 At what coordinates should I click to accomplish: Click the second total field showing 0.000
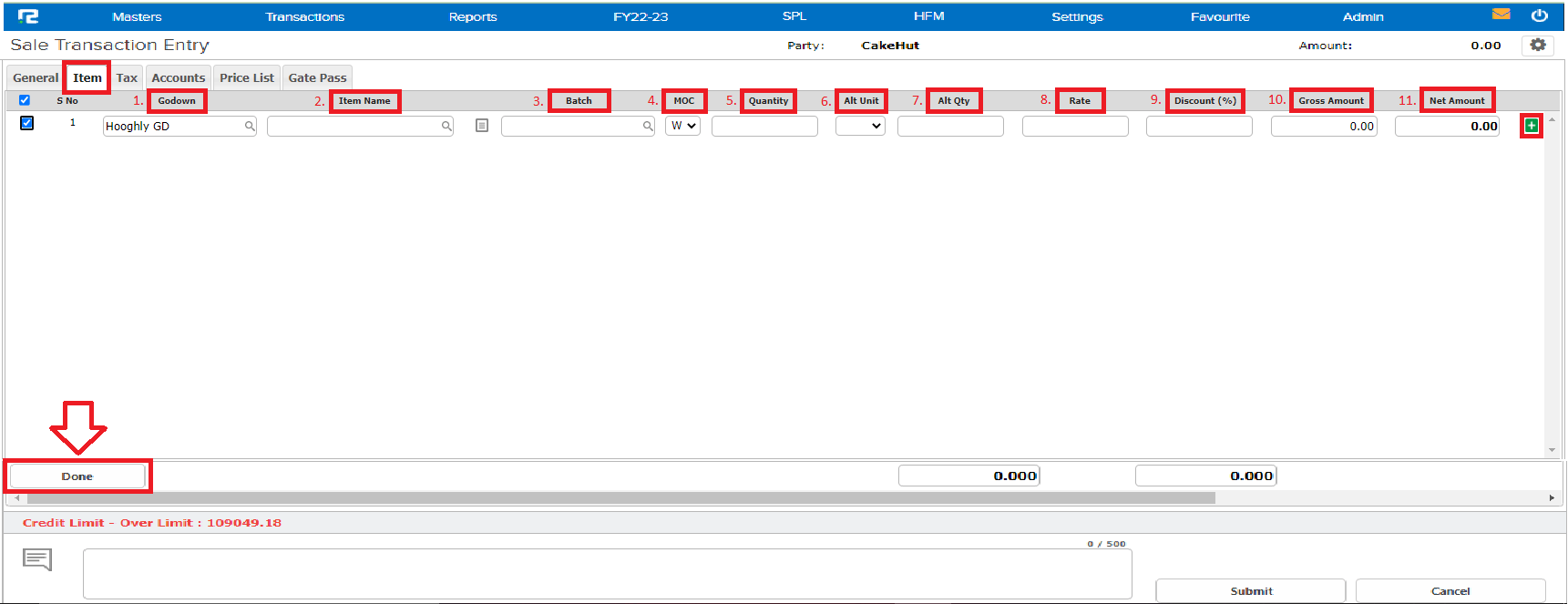[1205, 476]
